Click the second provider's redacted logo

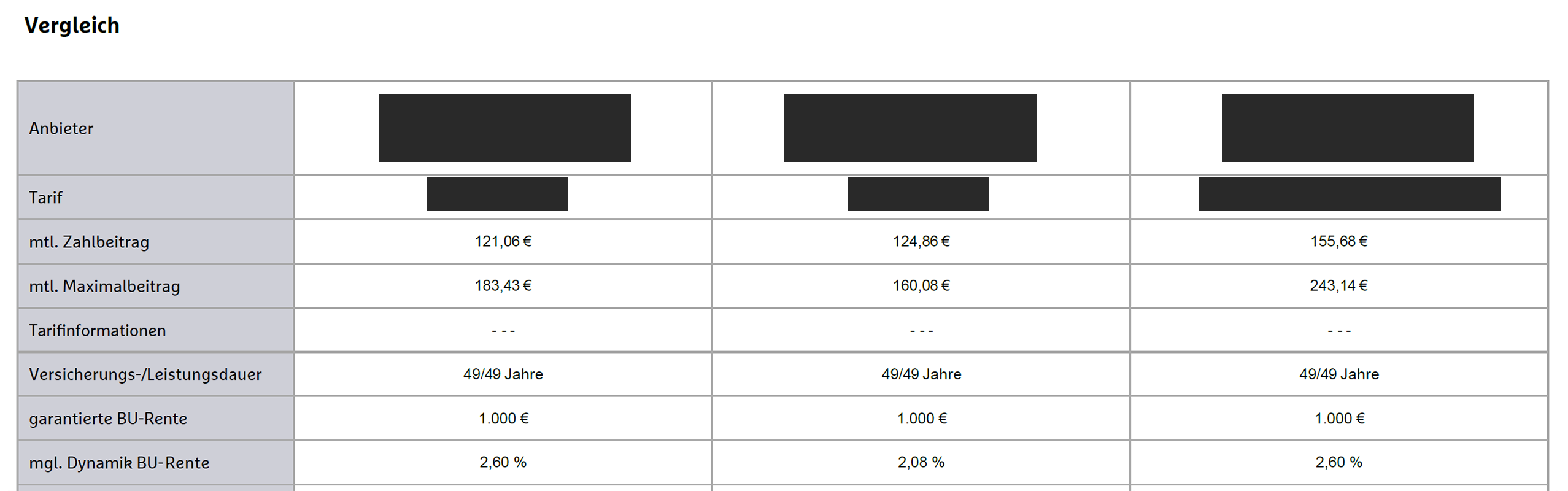click(910, 128)
